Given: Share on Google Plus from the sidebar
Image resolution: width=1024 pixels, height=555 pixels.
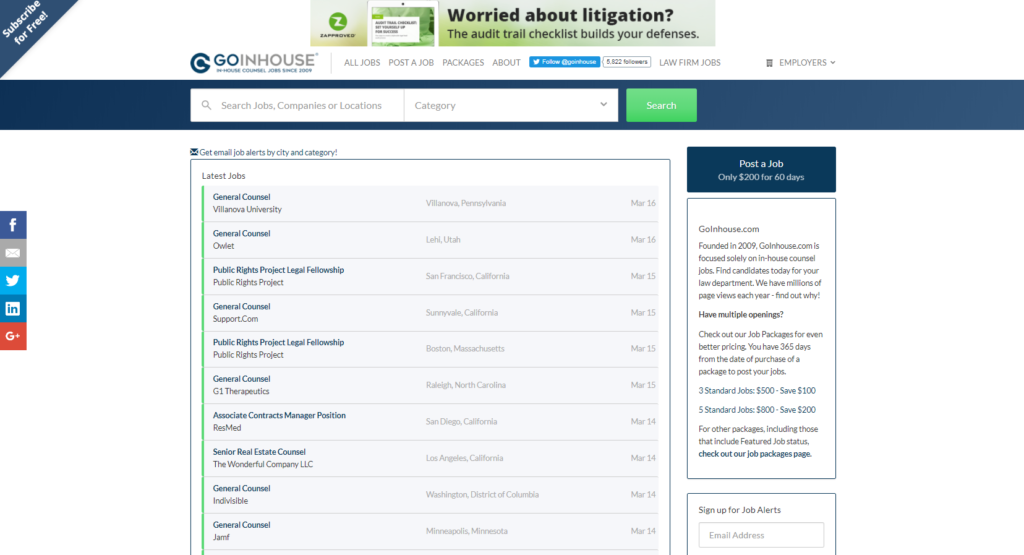Looking at the screenshot, I should click(13, 336).
